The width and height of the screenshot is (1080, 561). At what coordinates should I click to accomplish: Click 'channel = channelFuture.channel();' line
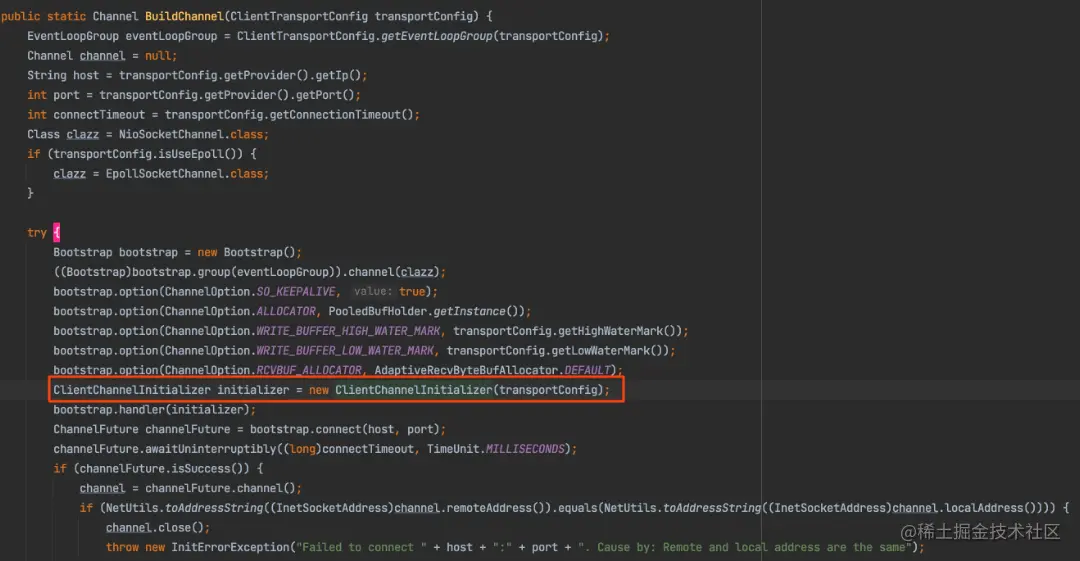(x=191, y=488)
